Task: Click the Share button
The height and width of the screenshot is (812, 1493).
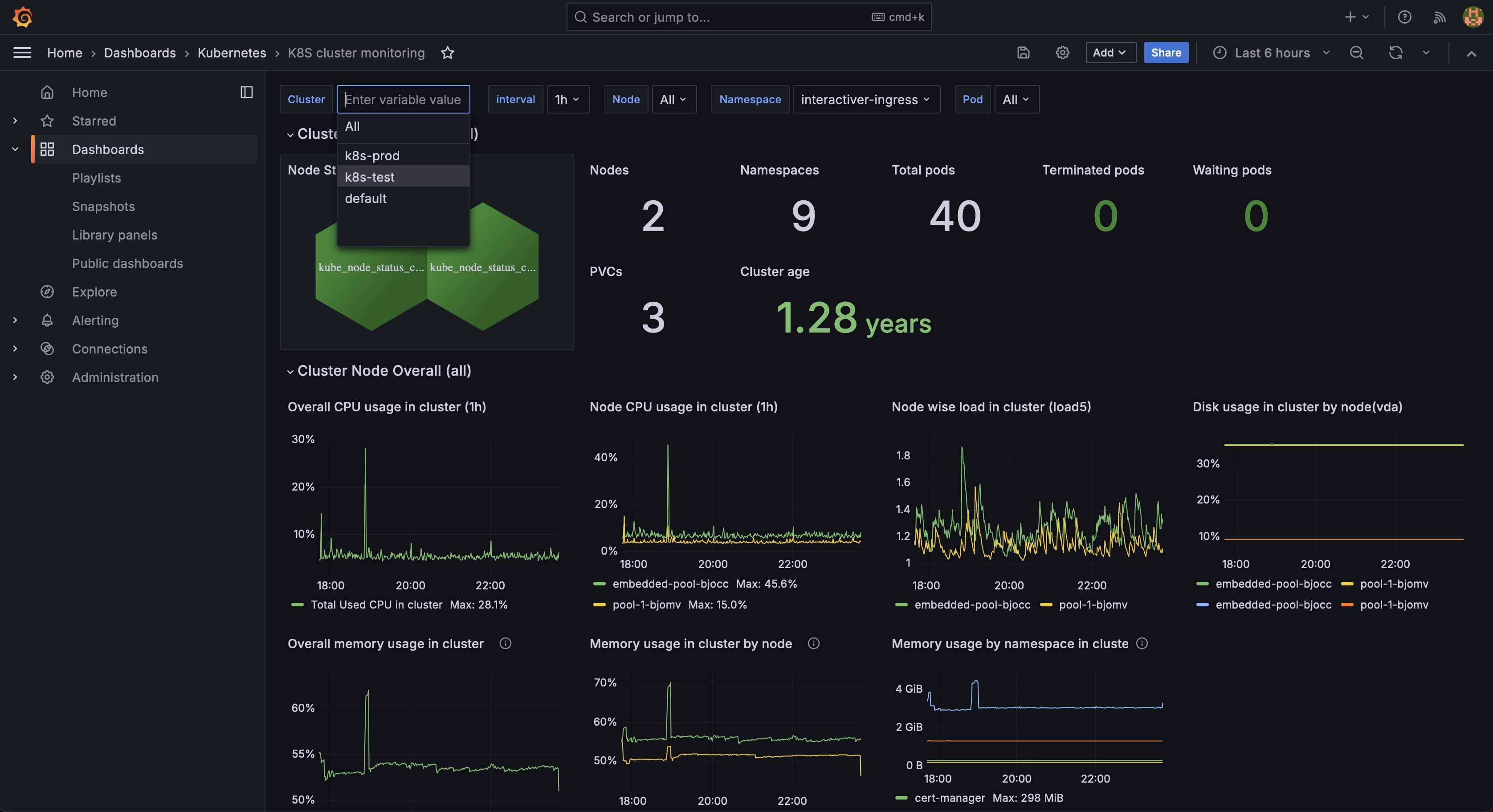Action: [x=1166, y=53]
